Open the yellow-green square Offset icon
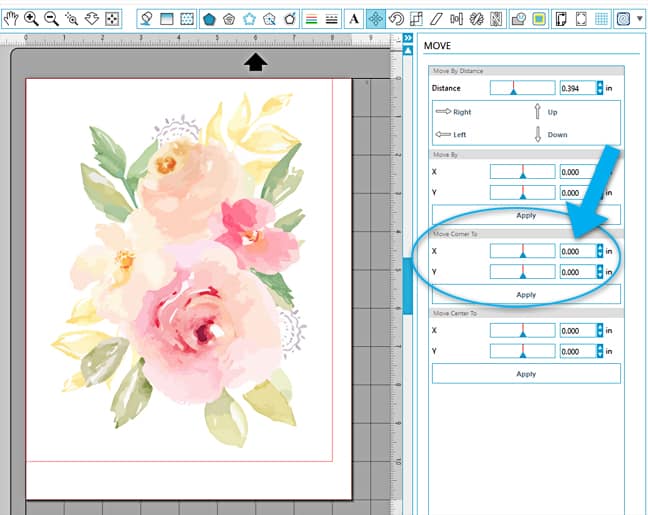 539,19
